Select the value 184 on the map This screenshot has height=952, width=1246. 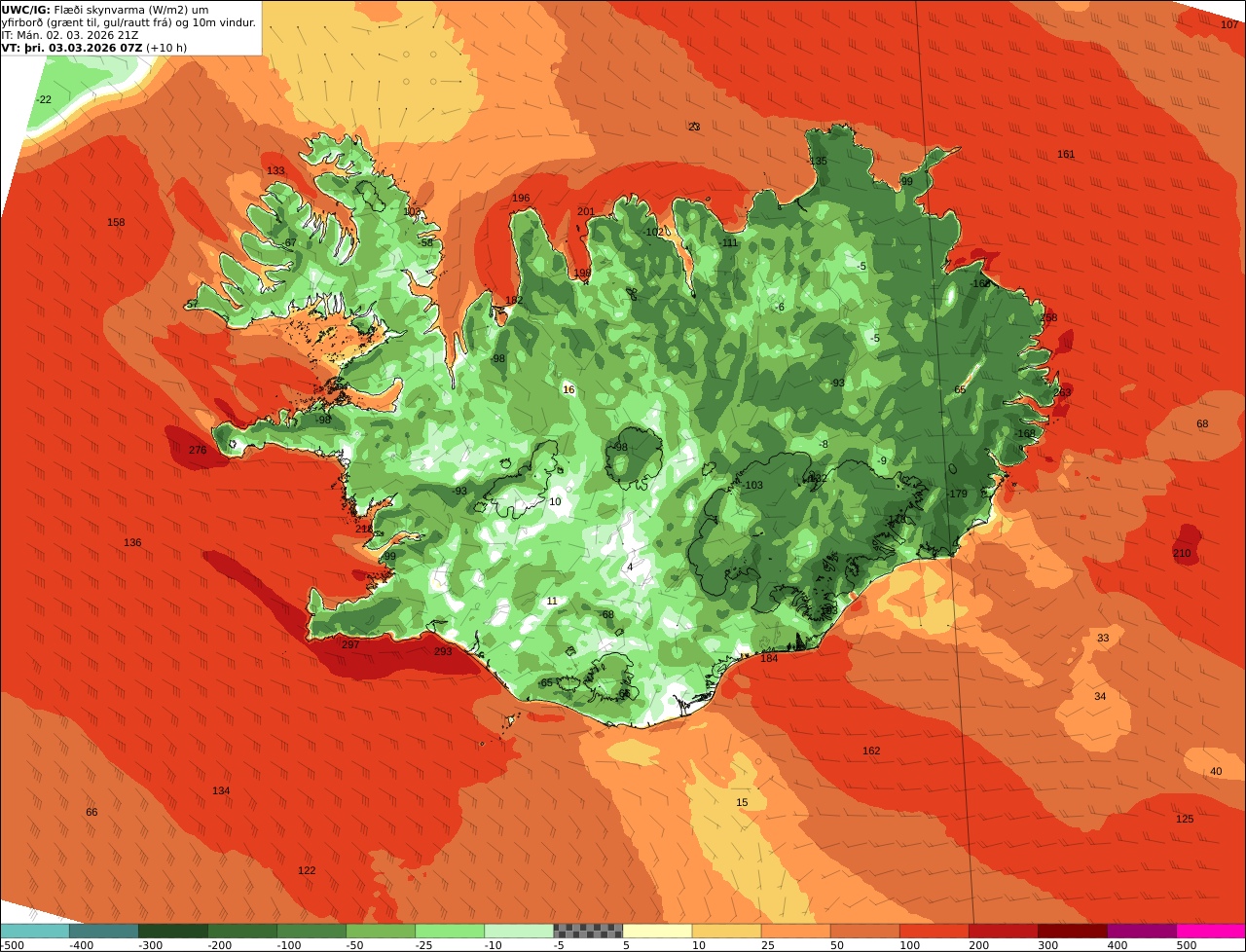point(769,658)
